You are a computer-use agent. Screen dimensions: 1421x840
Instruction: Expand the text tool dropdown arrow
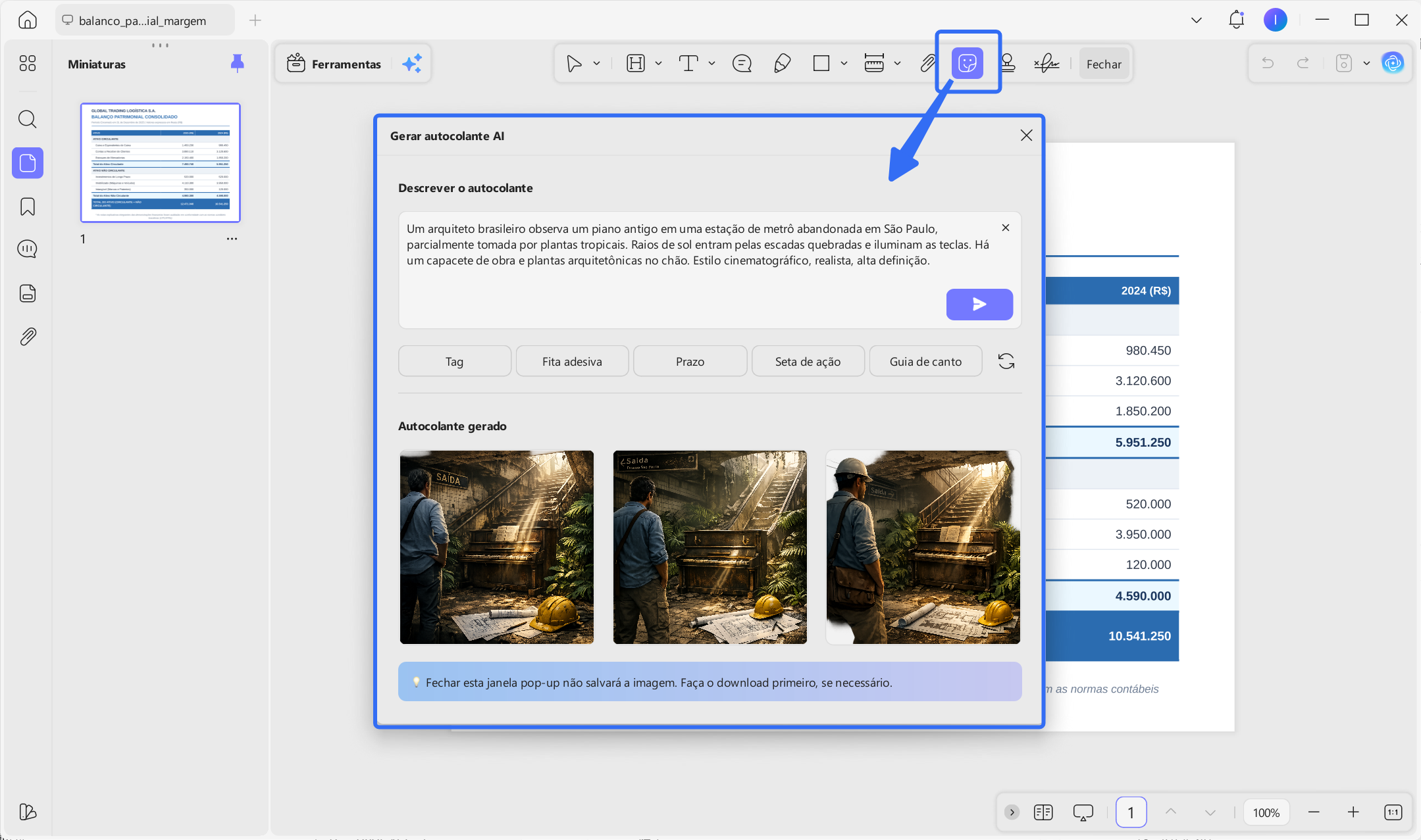[711, 64]
